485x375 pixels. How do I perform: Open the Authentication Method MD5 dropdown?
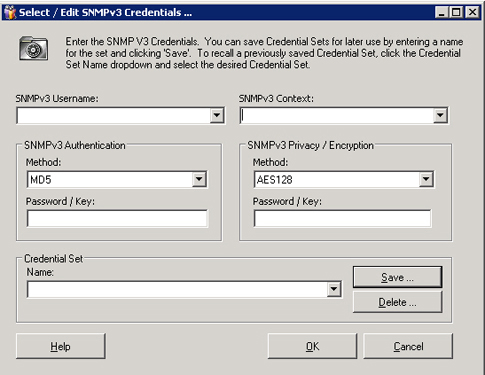pos(199,179)
